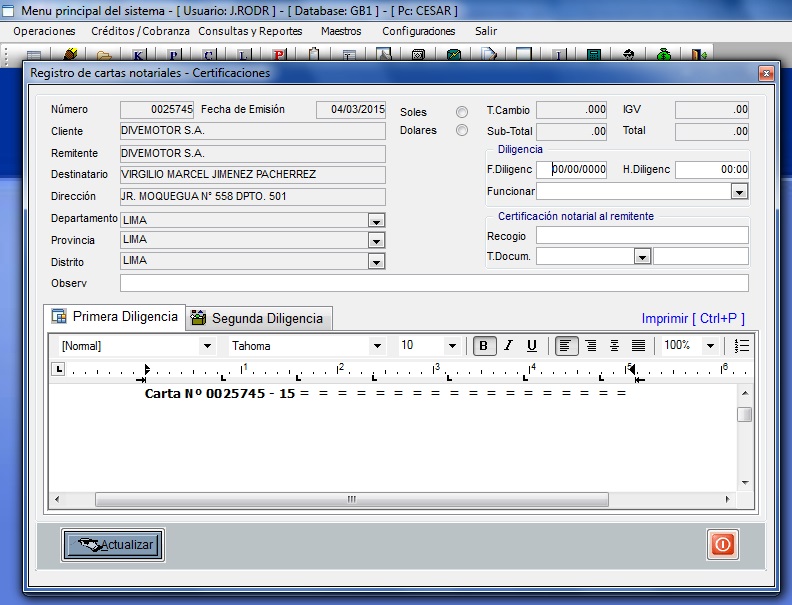The height and width of the screenshot is (605, 792).
Task: Justify text in the editor
Action: tap(638, 346)
